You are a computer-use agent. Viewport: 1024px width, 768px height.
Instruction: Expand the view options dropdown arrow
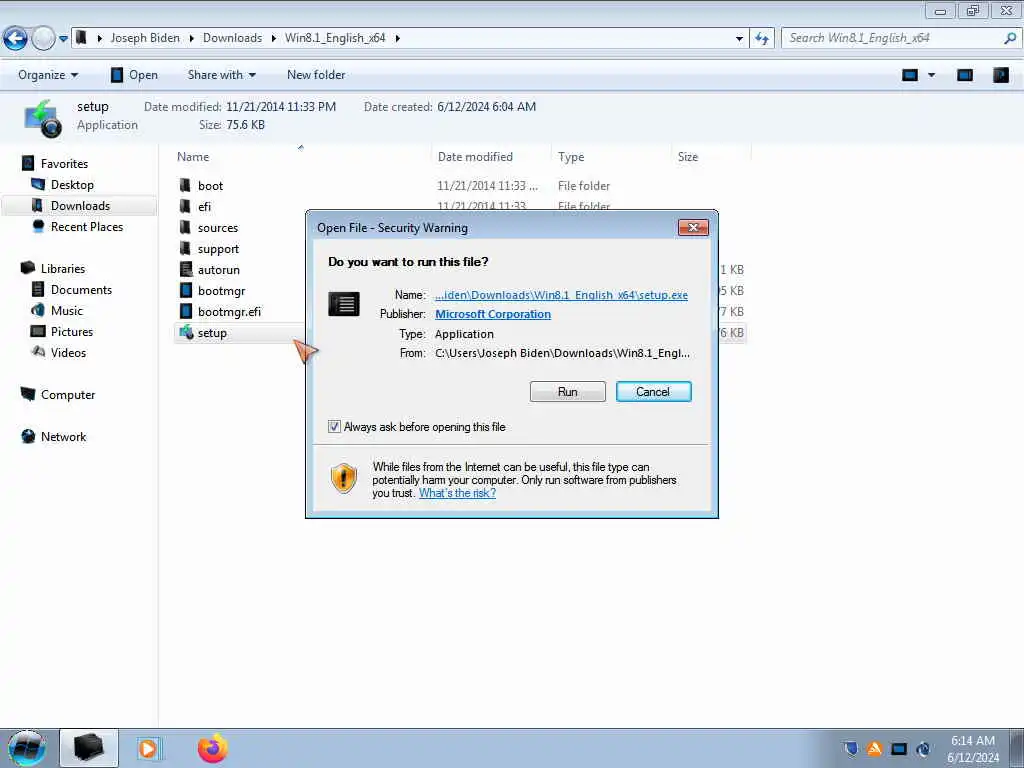932,75
